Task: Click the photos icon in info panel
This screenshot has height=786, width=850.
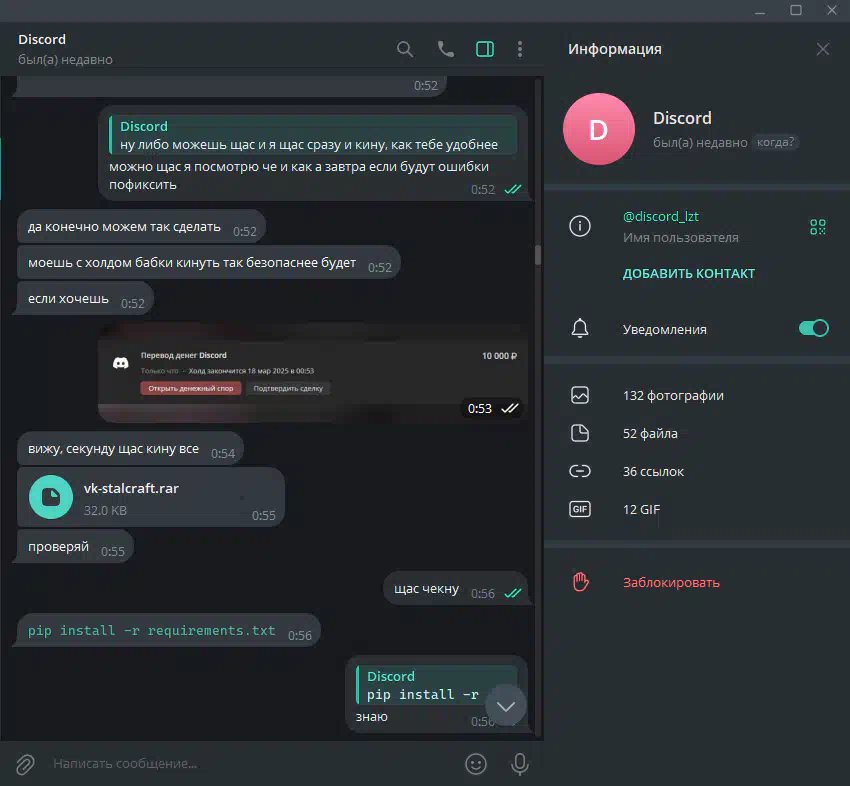Action: pyautogui.click(x=579, y=395)
